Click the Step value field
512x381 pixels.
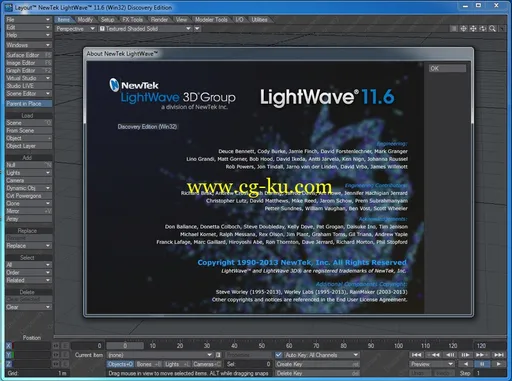(491, 373)
